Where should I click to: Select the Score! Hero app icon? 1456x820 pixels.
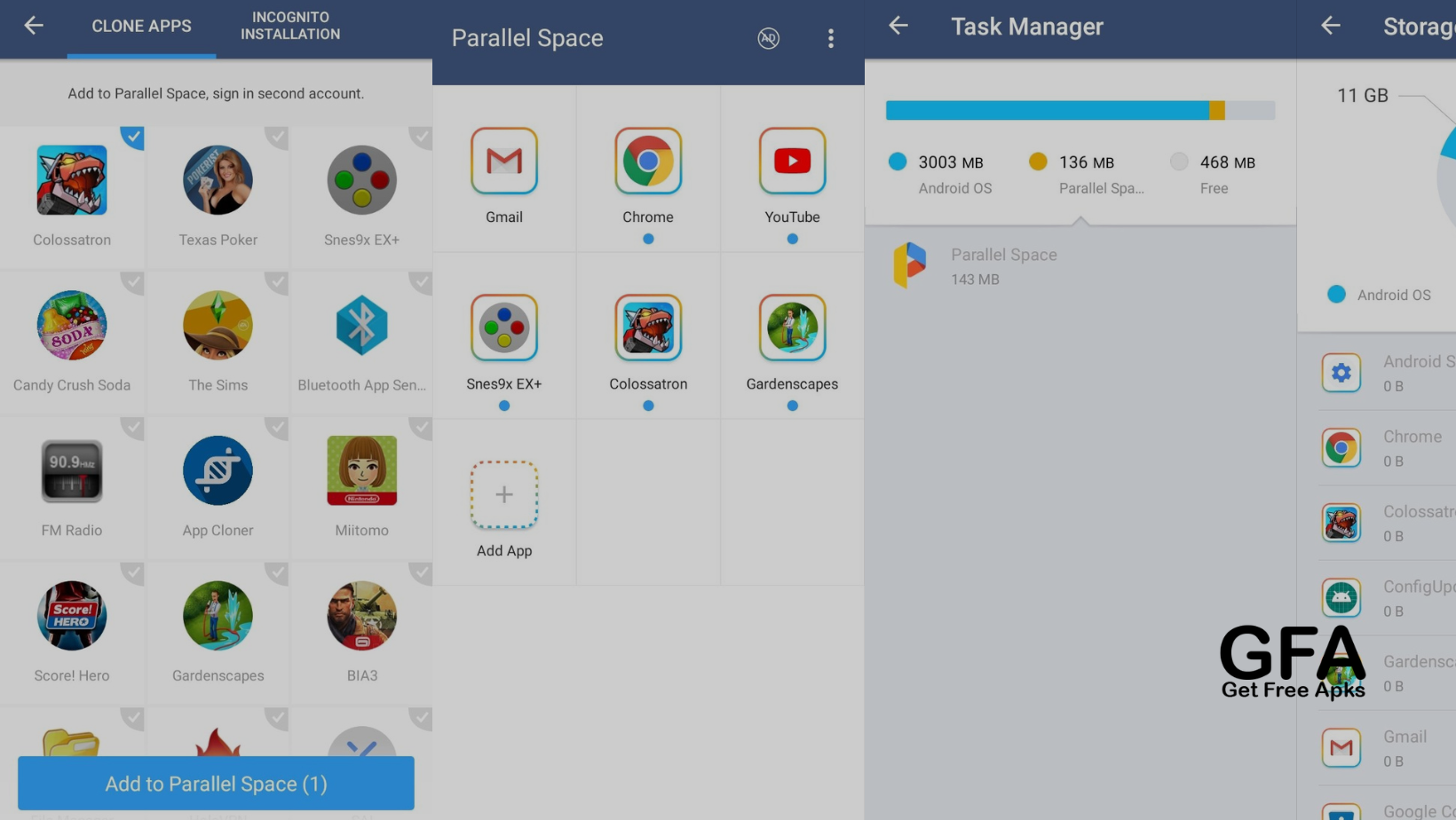click(x=72, y=616)
